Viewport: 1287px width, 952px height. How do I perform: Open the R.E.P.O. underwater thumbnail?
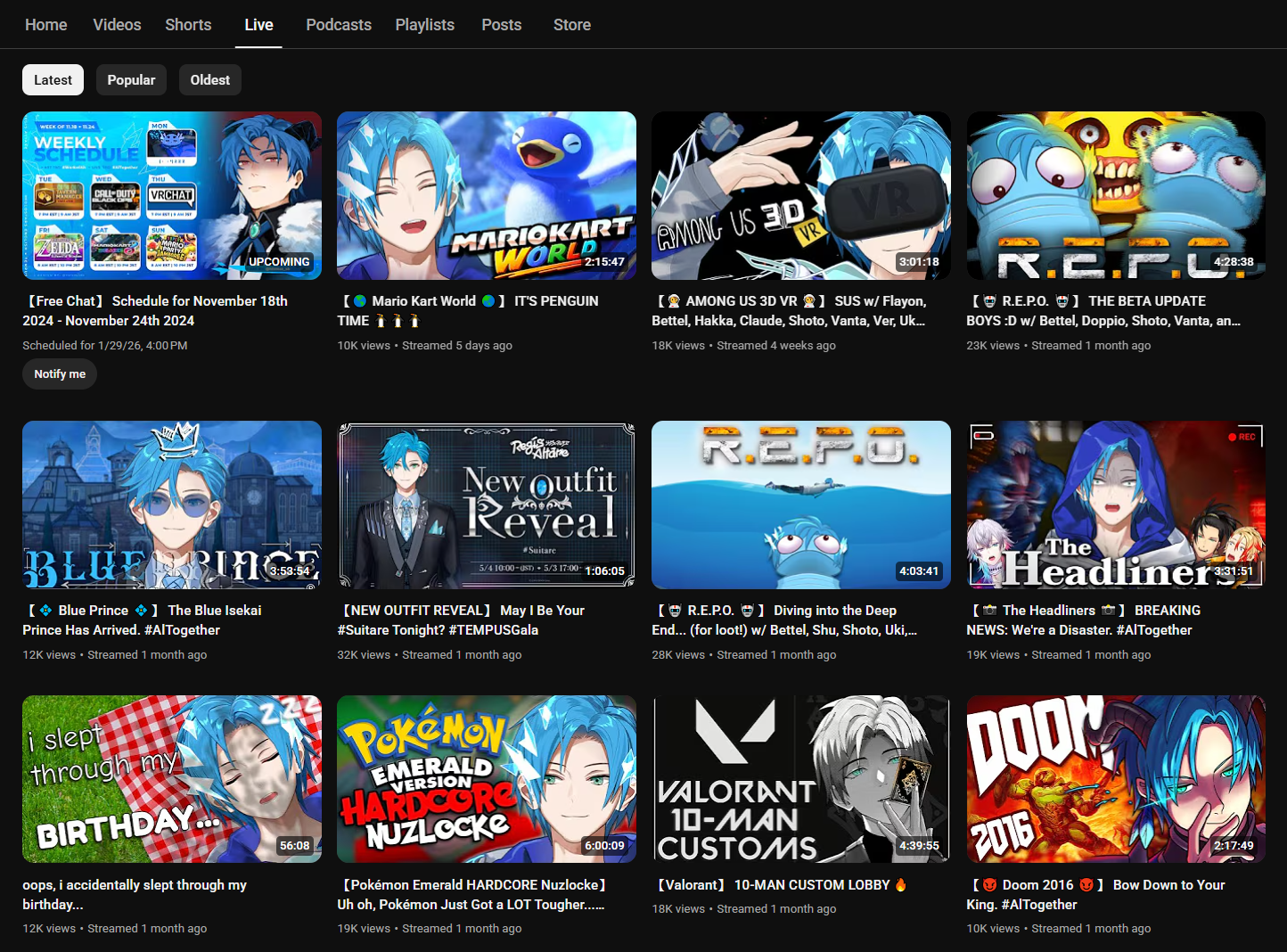pyautogui.click(x=801, y=505)
